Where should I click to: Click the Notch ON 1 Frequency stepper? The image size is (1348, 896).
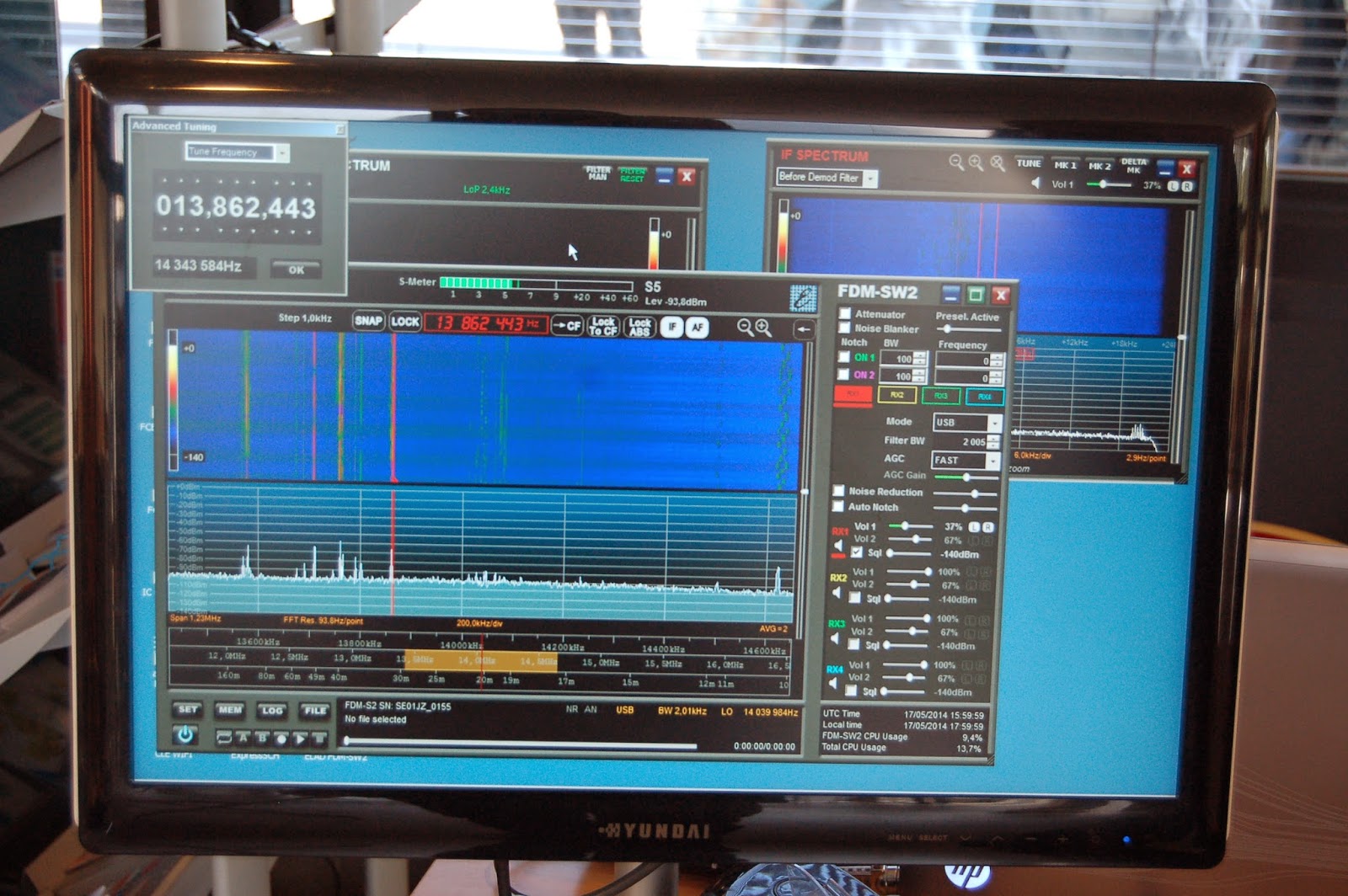(998, 360)
